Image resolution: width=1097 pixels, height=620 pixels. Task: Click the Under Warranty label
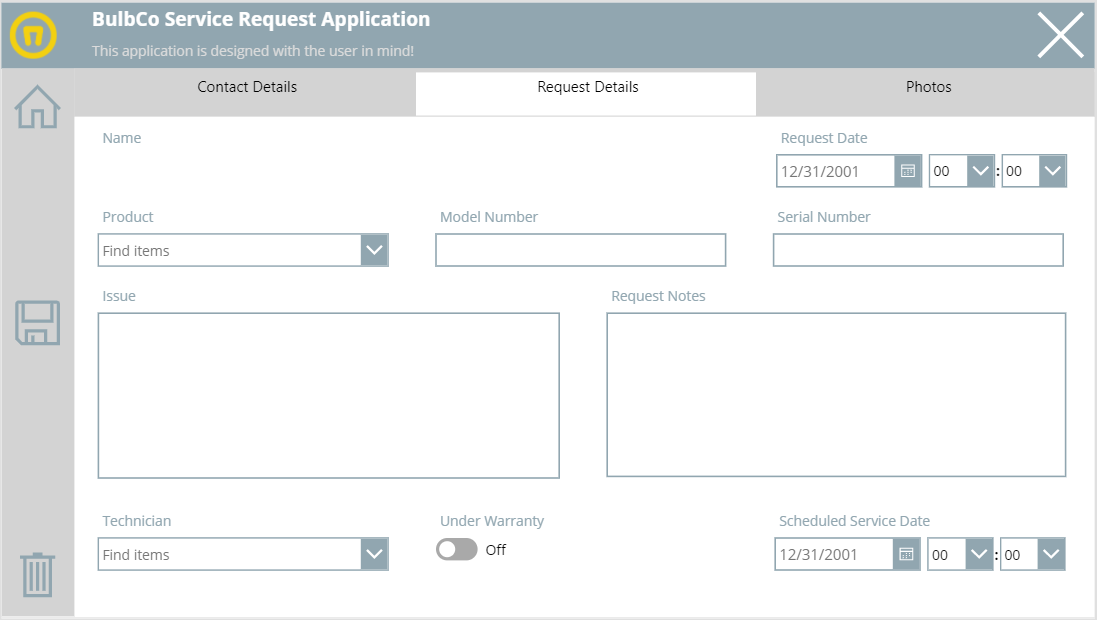point(492,521)
